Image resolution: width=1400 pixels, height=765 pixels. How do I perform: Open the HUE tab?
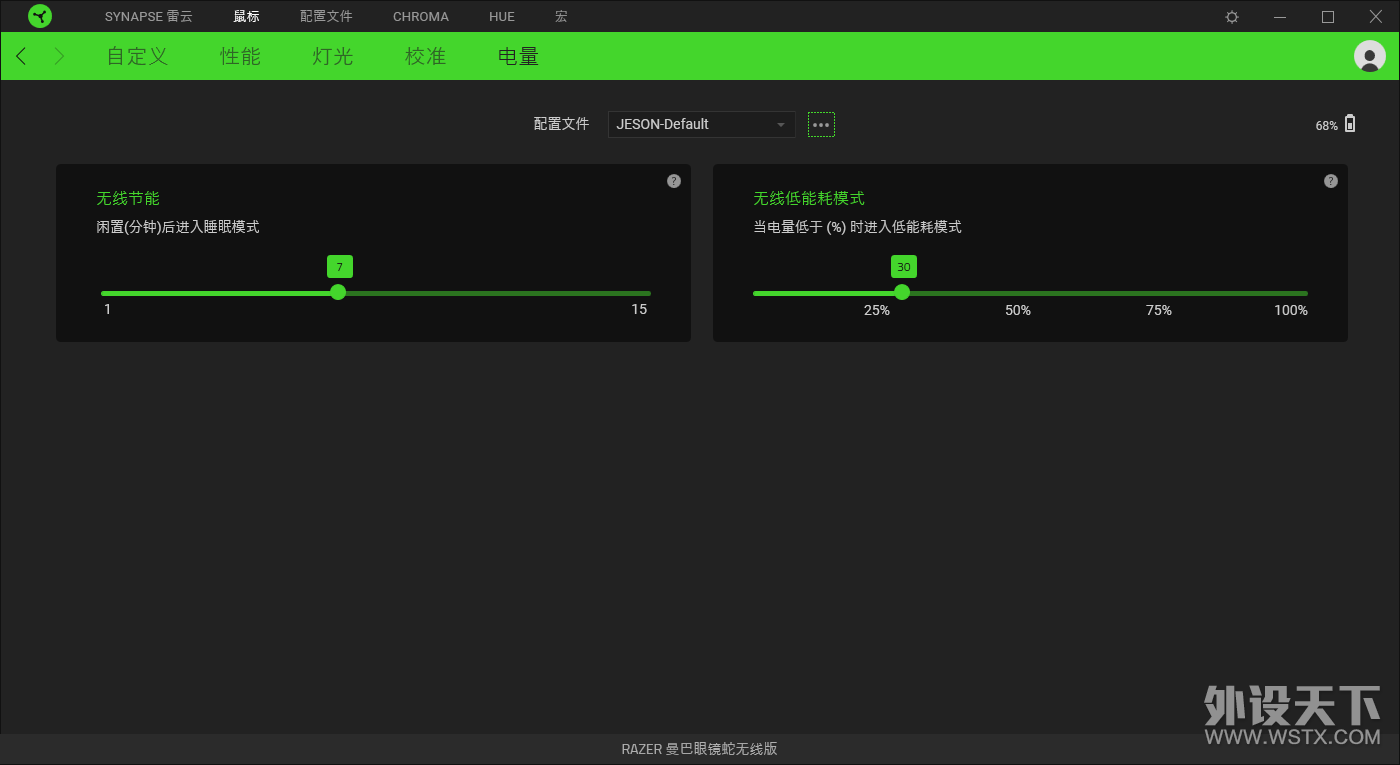(x=502, y=17)
